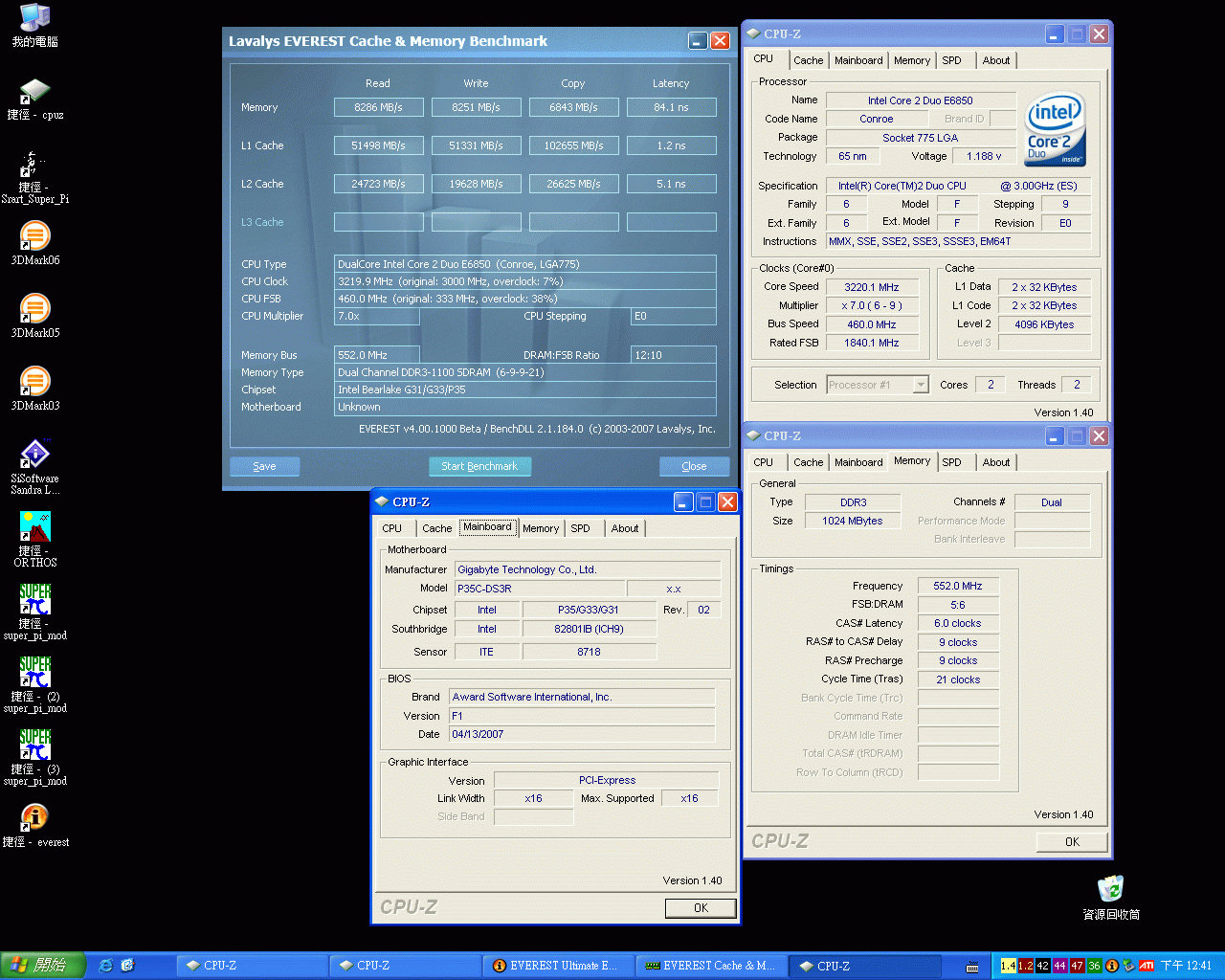Open SPD tab in top CPU-Z window
Screen dimensions: 1225x980
(951, 60)
